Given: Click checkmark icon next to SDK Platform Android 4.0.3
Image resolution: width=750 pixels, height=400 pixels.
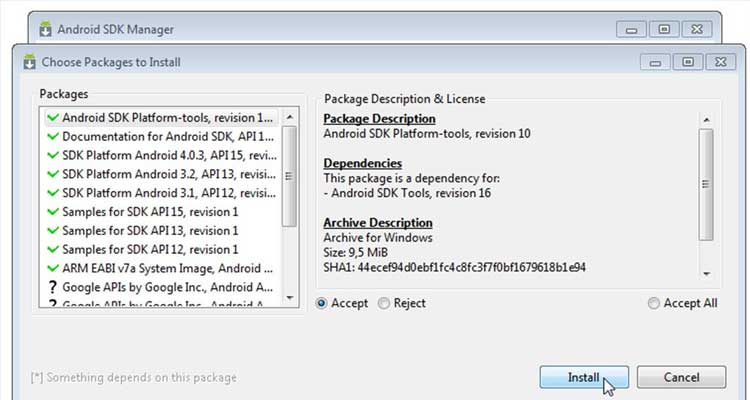Looking at the screenshot, I should click(x=53, y=156).
